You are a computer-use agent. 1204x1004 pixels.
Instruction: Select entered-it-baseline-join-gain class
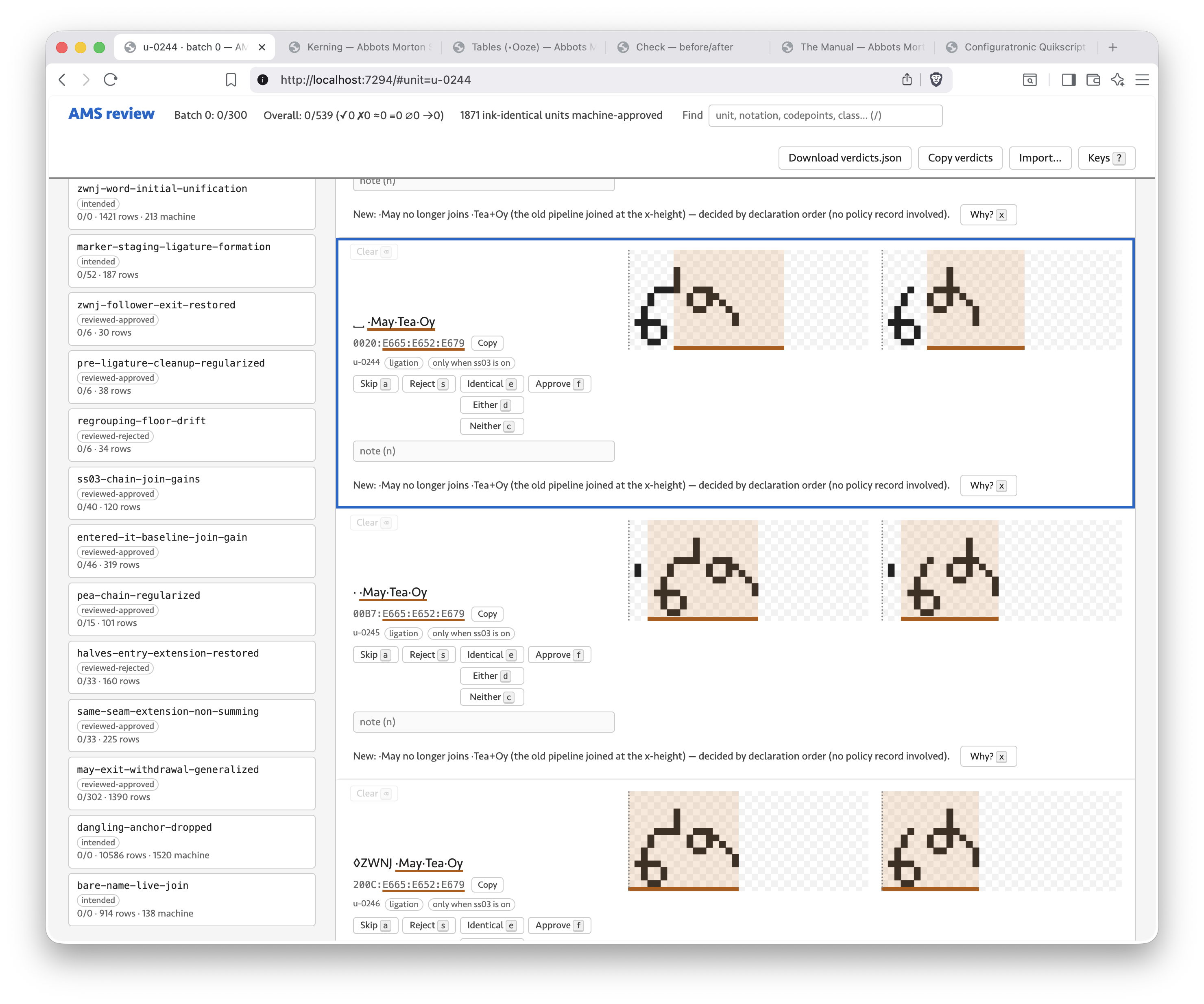192,551
